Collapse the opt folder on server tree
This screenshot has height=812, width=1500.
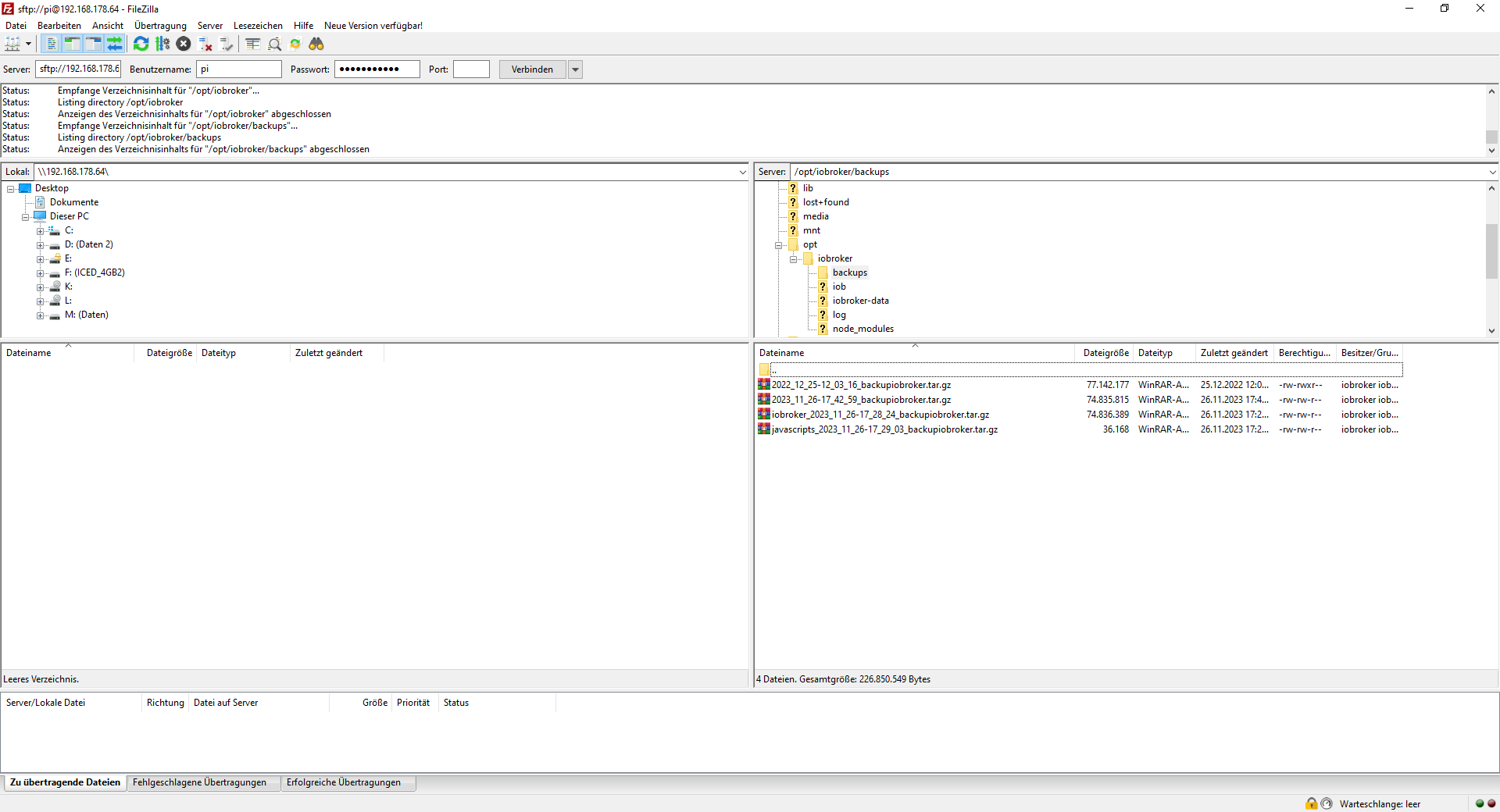(x=779, y=245)
